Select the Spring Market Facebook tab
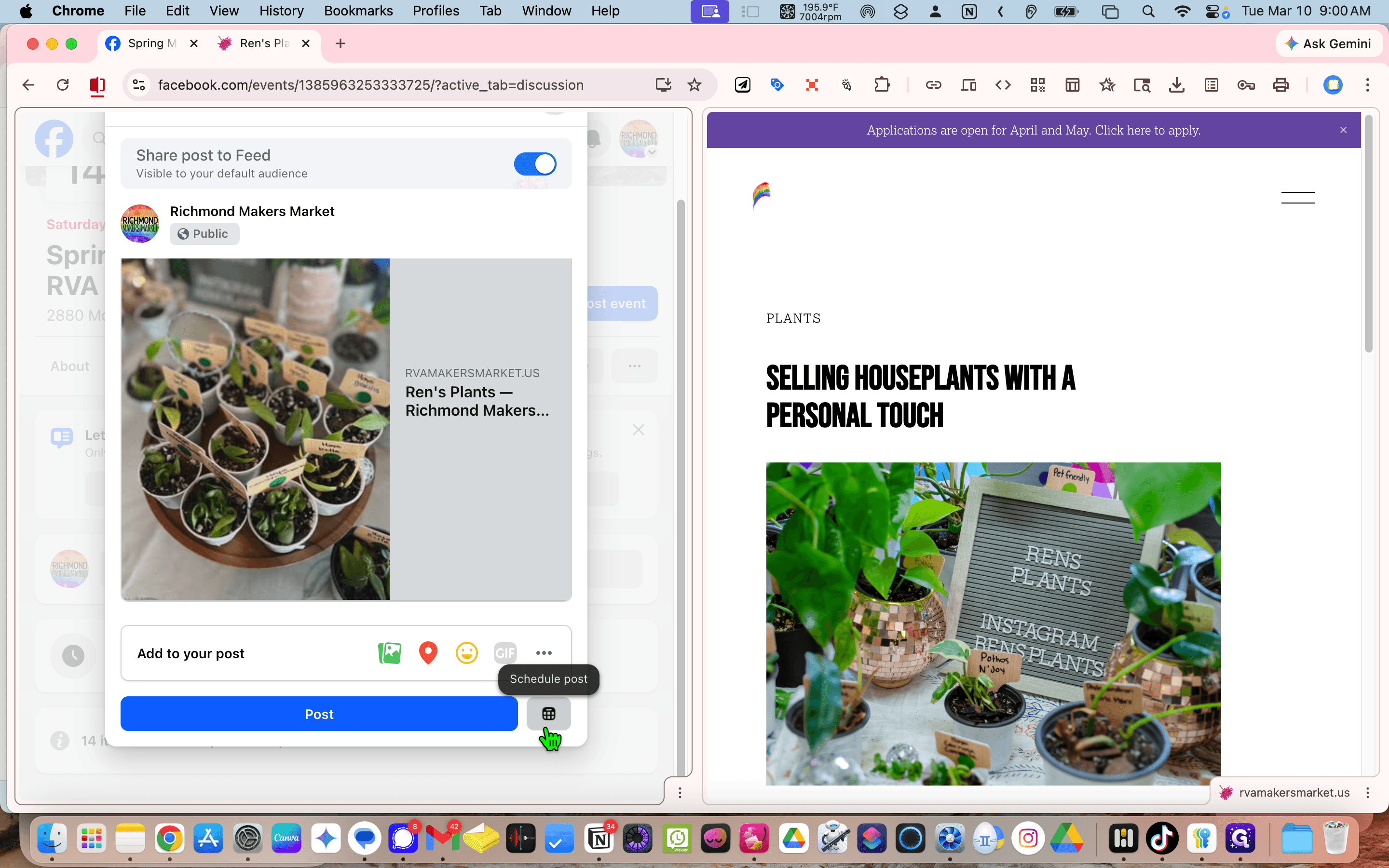1389x868 pixels. coord(151,43)
